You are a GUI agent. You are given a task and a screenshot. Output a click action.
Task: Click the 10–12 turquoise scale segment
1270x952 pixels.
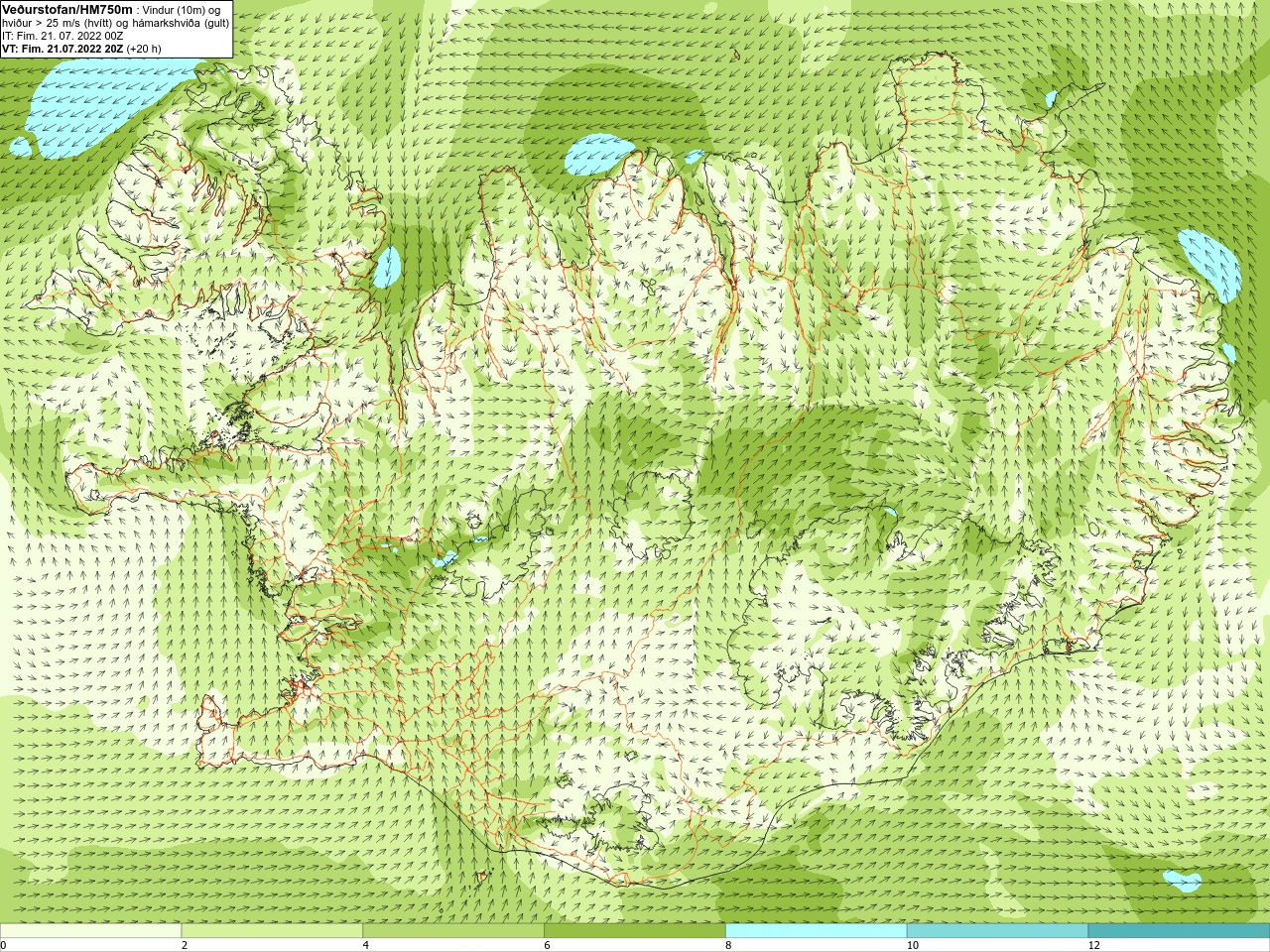coord(997,931)
